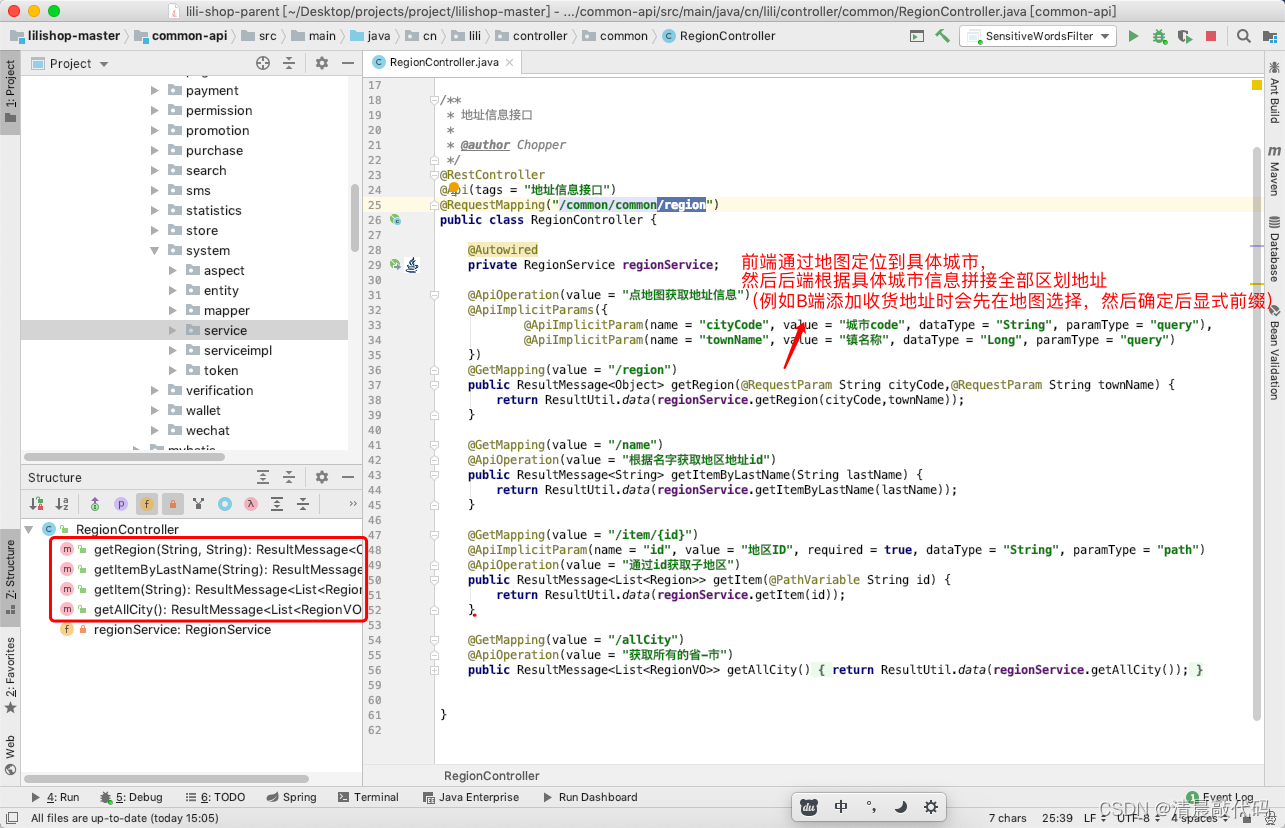The height and width of the screenshot is (828, 1285).
Task: Expand the serviceimpl folder
Action: [173, 351]
